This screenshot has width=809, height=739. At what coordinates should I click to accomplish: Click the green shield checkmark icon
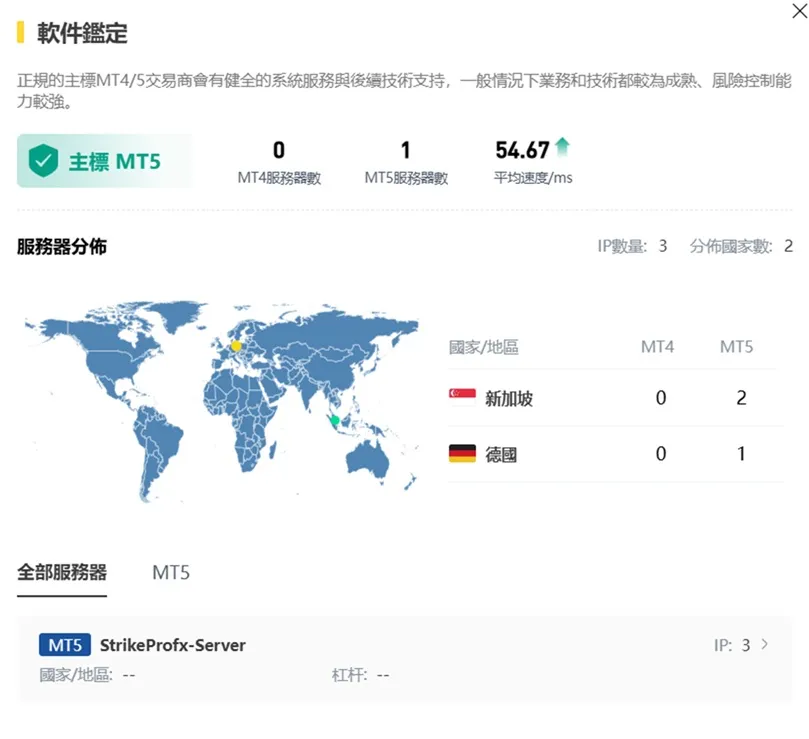(43, 160)
